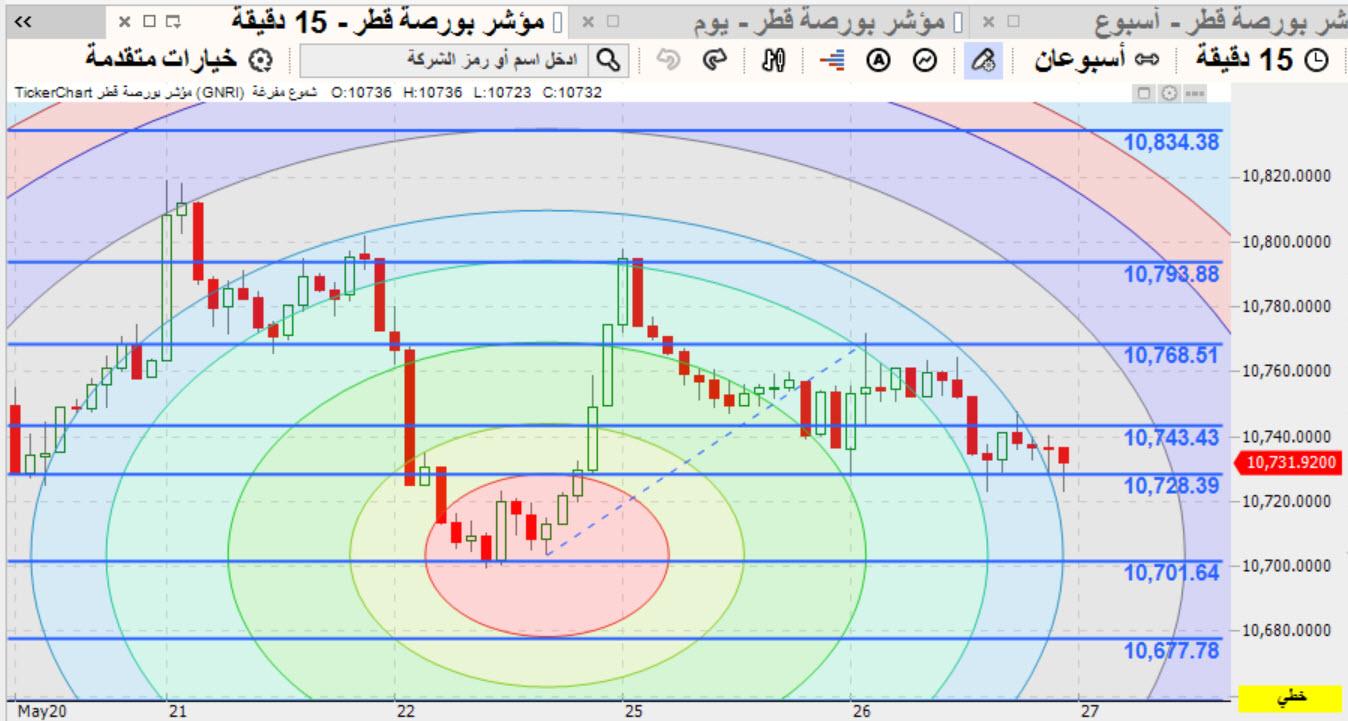Click the 22 date axis label
This screenshot has height=721, width=1348.
tap(405, 711)
